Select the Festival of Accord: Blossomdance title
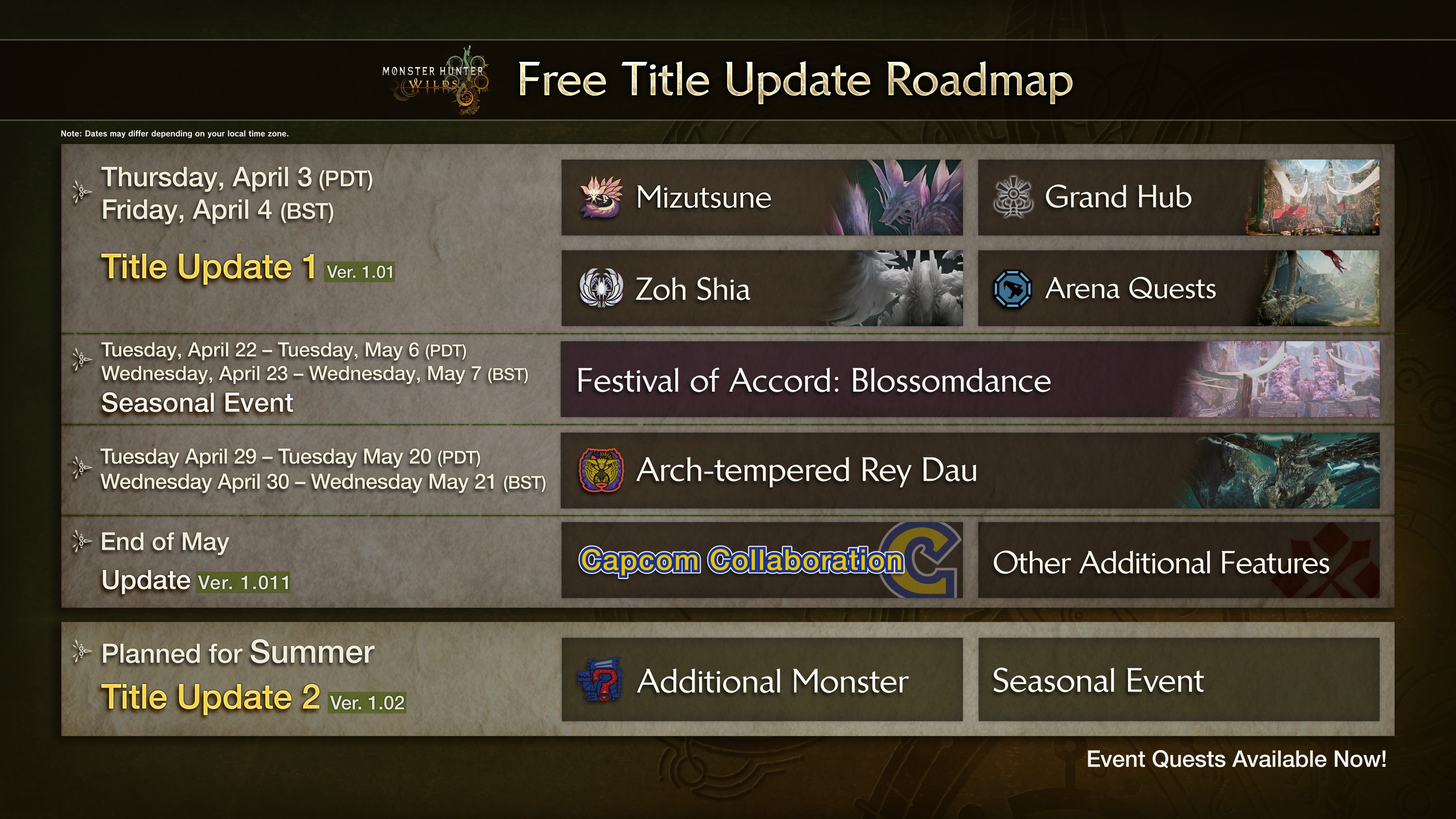 pyautogui.click(x=813, y=380)
